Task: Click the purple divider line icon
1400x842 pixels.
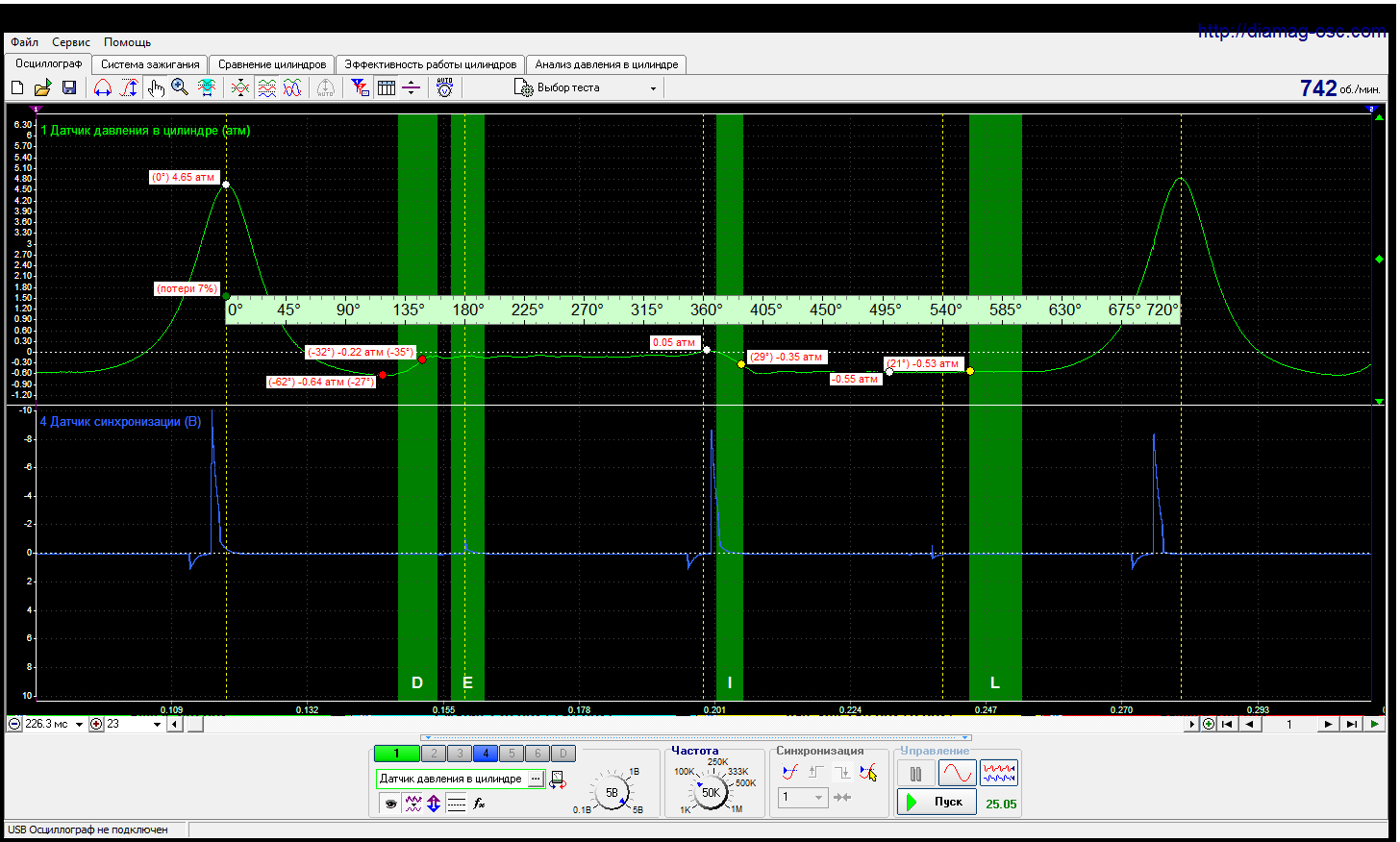Action: pyautogui.click(x=411, y=87)
